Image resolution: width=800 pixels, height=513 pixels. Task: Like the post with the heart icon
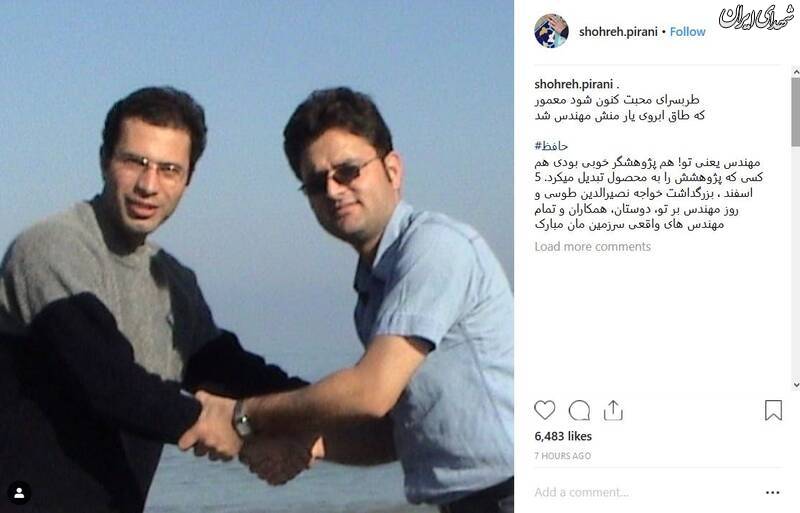click(x=544, y=410)
